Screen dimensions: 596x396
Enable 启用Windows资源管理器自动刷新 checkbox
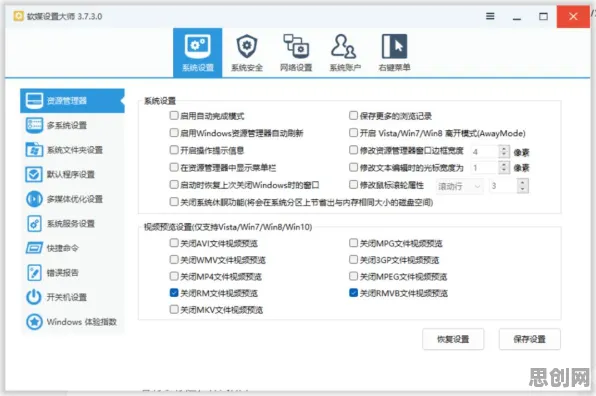tap(174, 133)
